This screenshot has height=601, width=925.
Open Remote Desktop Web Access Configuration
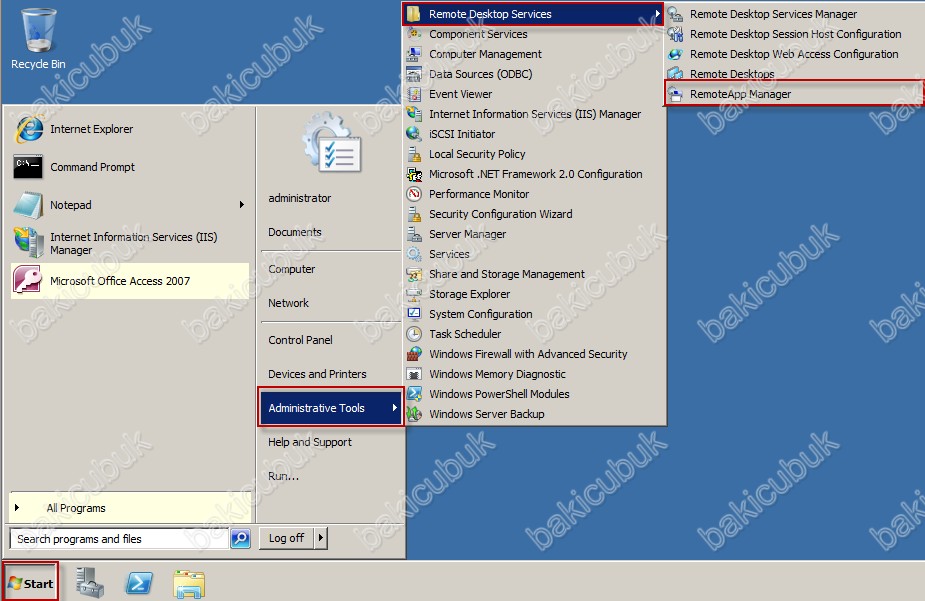(794, 54)
